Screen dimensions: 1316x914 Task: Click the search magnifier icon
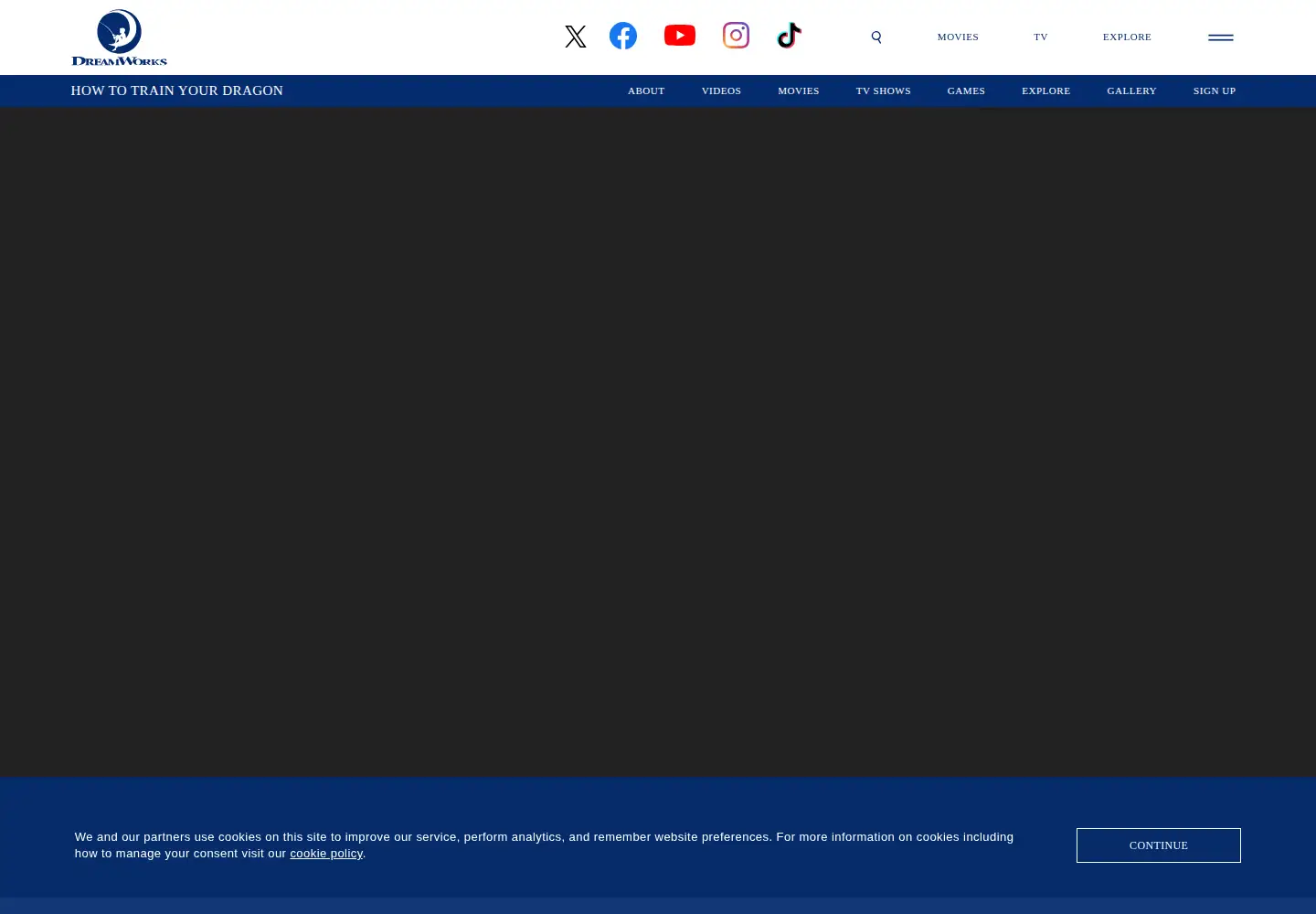(876, 37)
